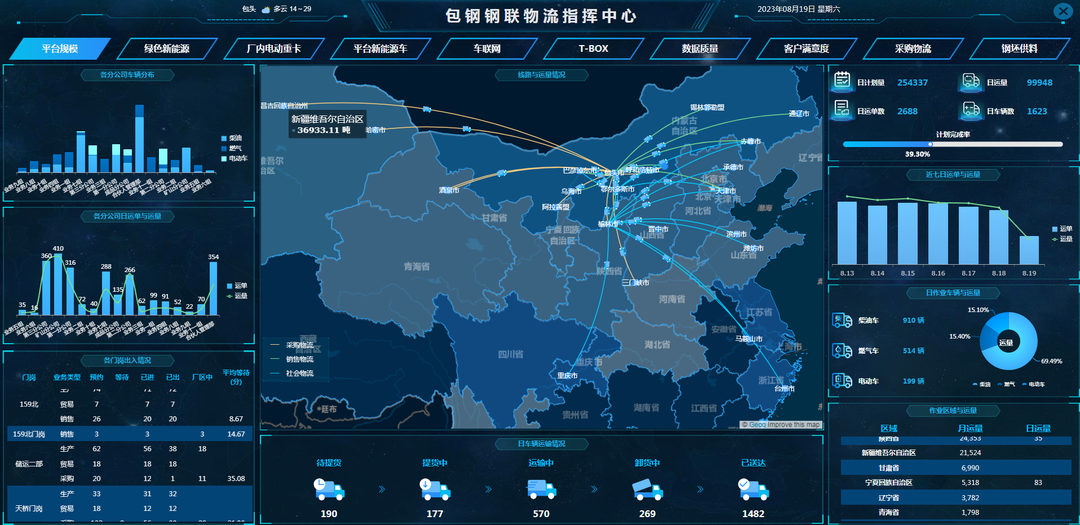Click the 柴油车 vehicle icon
The width and height of the screenshot is (1080, 525).
tap(842, 320)
